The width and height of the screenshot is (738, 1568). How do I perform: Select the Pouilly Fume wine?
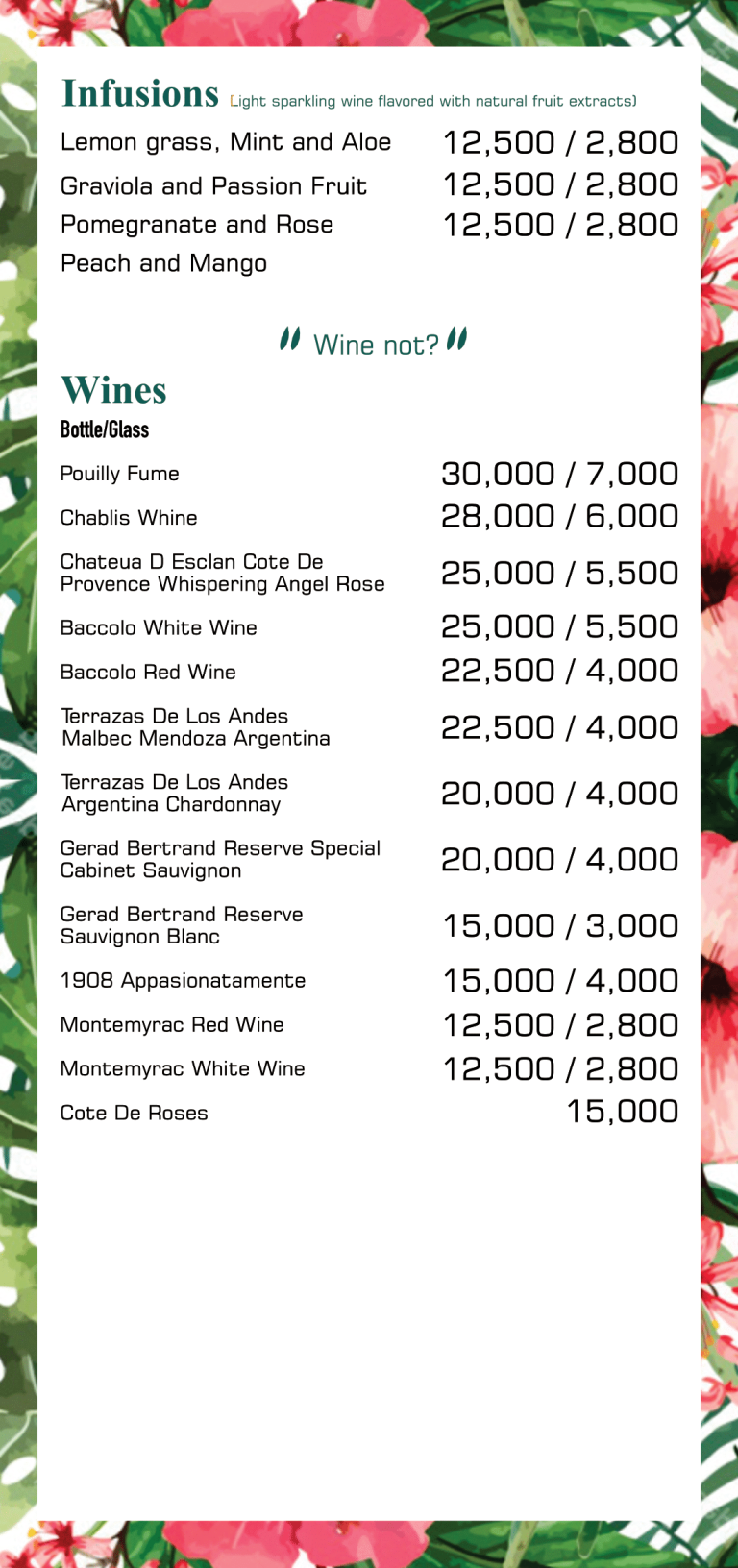pos(119,474)
